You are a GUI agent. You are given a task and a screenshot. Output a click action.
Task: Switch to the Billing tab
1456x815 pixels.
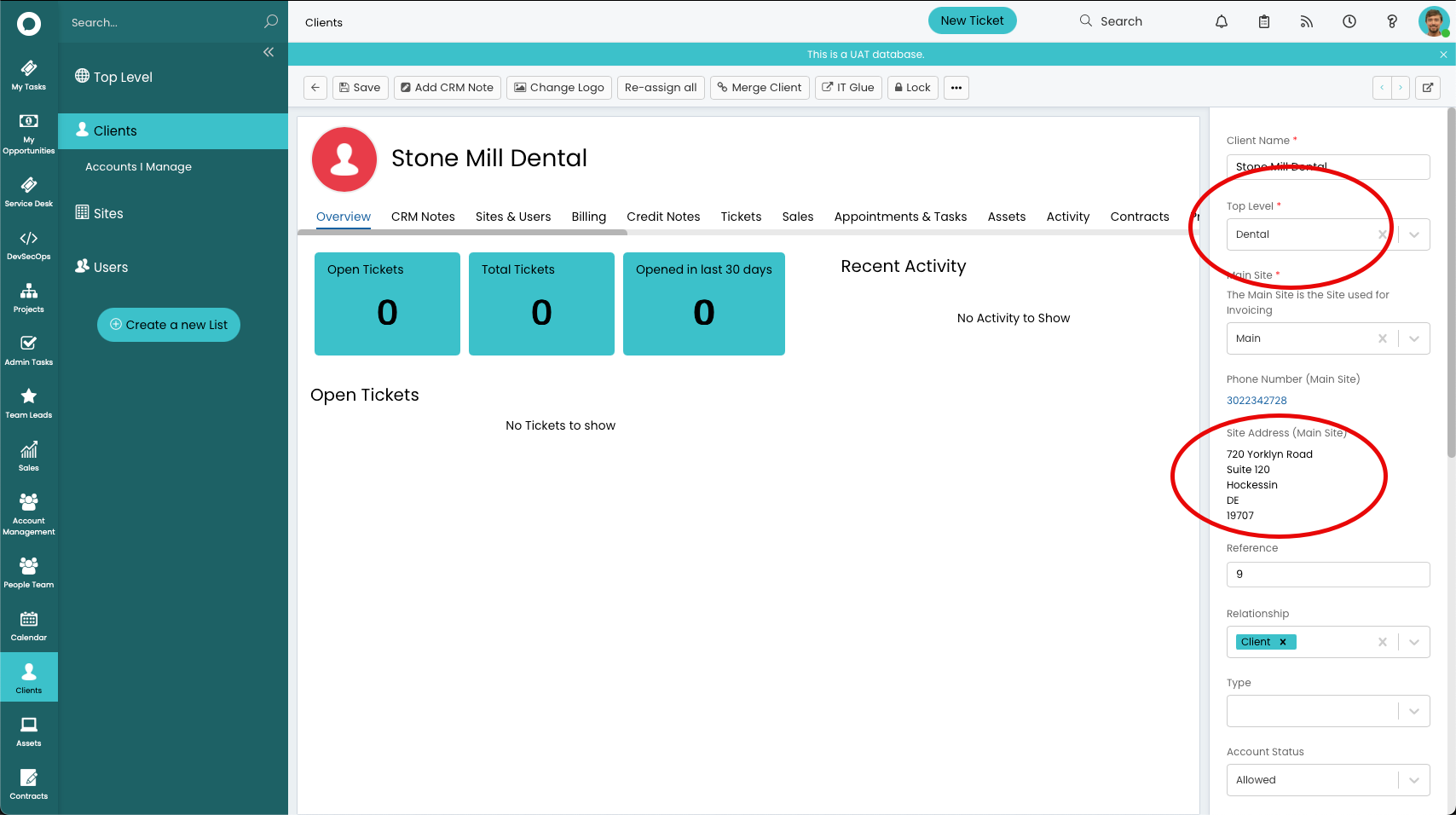pos(589,217)
